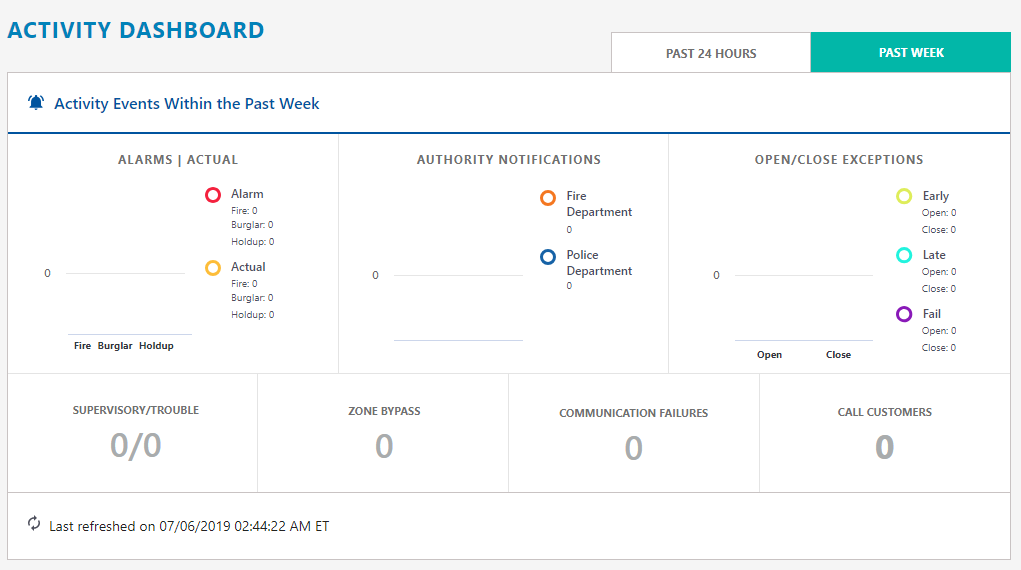Click the alarm bell icon in header
This screenshot has width=1021, height=570.
pyautogui.click(x=36, y=103)
